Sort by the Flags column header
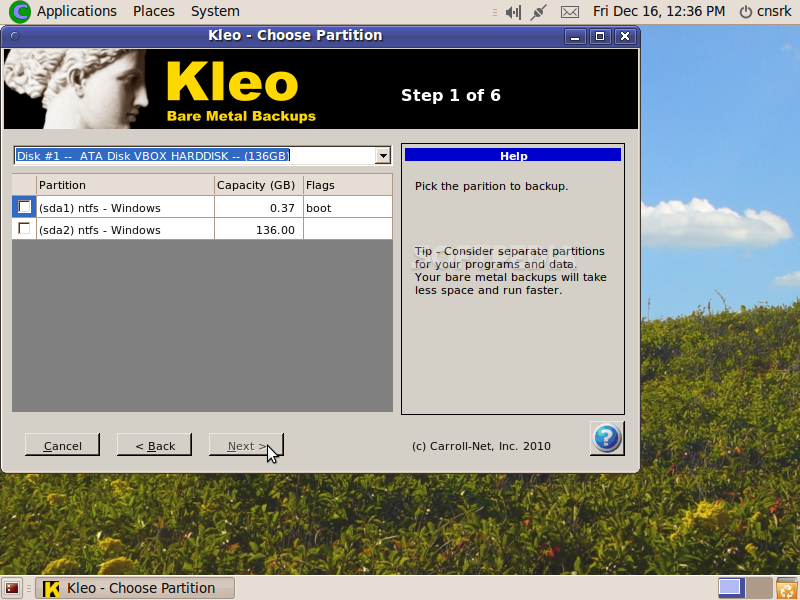The height and width of the screenshot is (600, 800). coord(348,185)
